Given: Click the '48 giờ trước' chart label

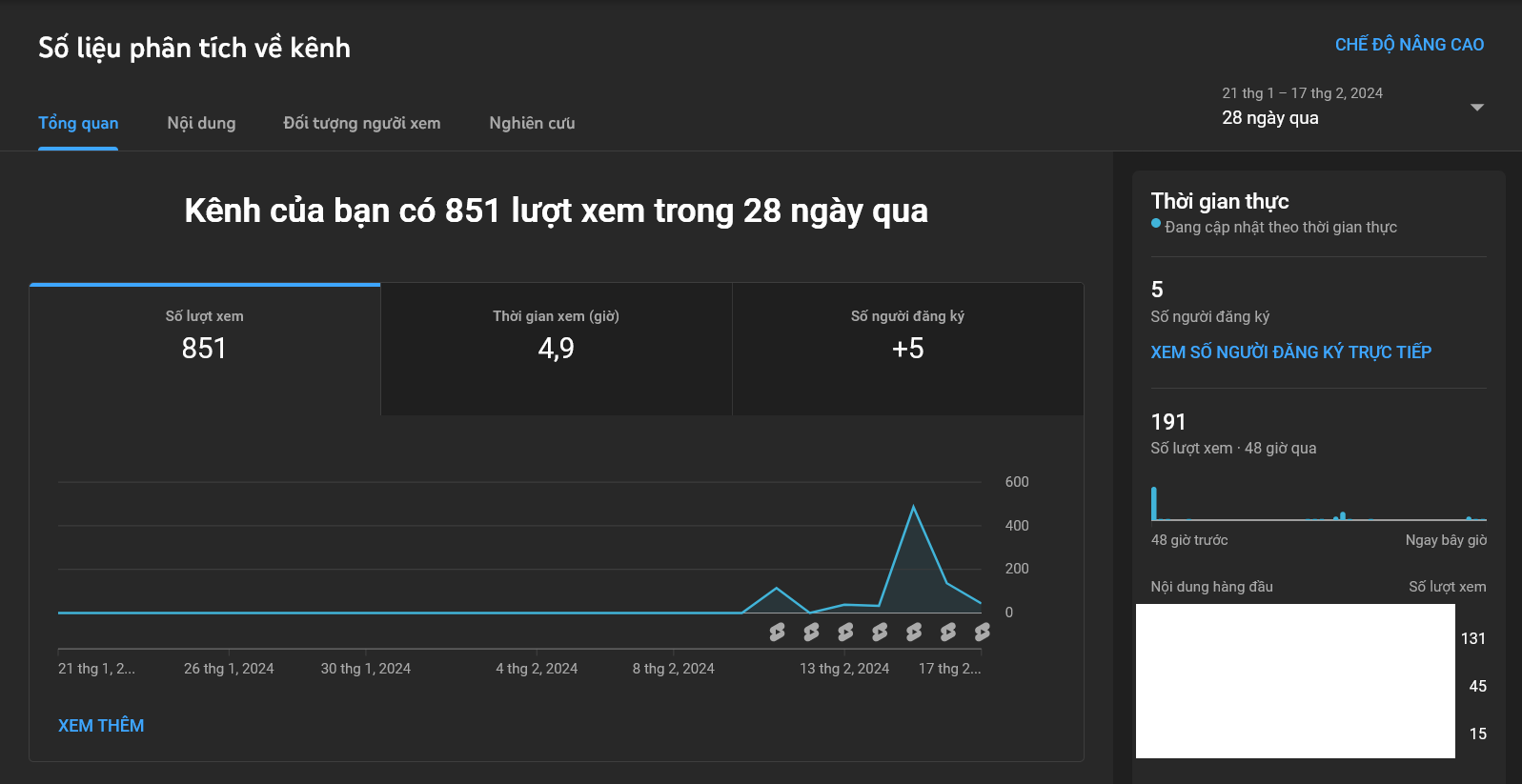Looking at the screenshot, I should (1189, 540).
